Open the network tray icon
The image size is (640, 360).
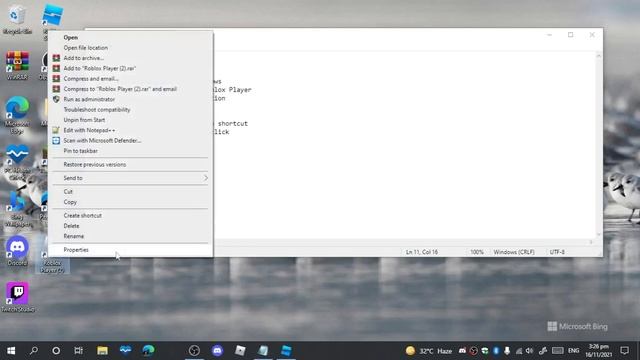[518, 351]
